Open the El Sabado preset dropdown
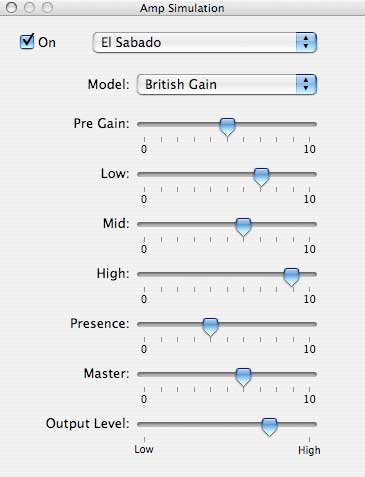The width and height of the screenshot is (365, 477). click(205, 42)
